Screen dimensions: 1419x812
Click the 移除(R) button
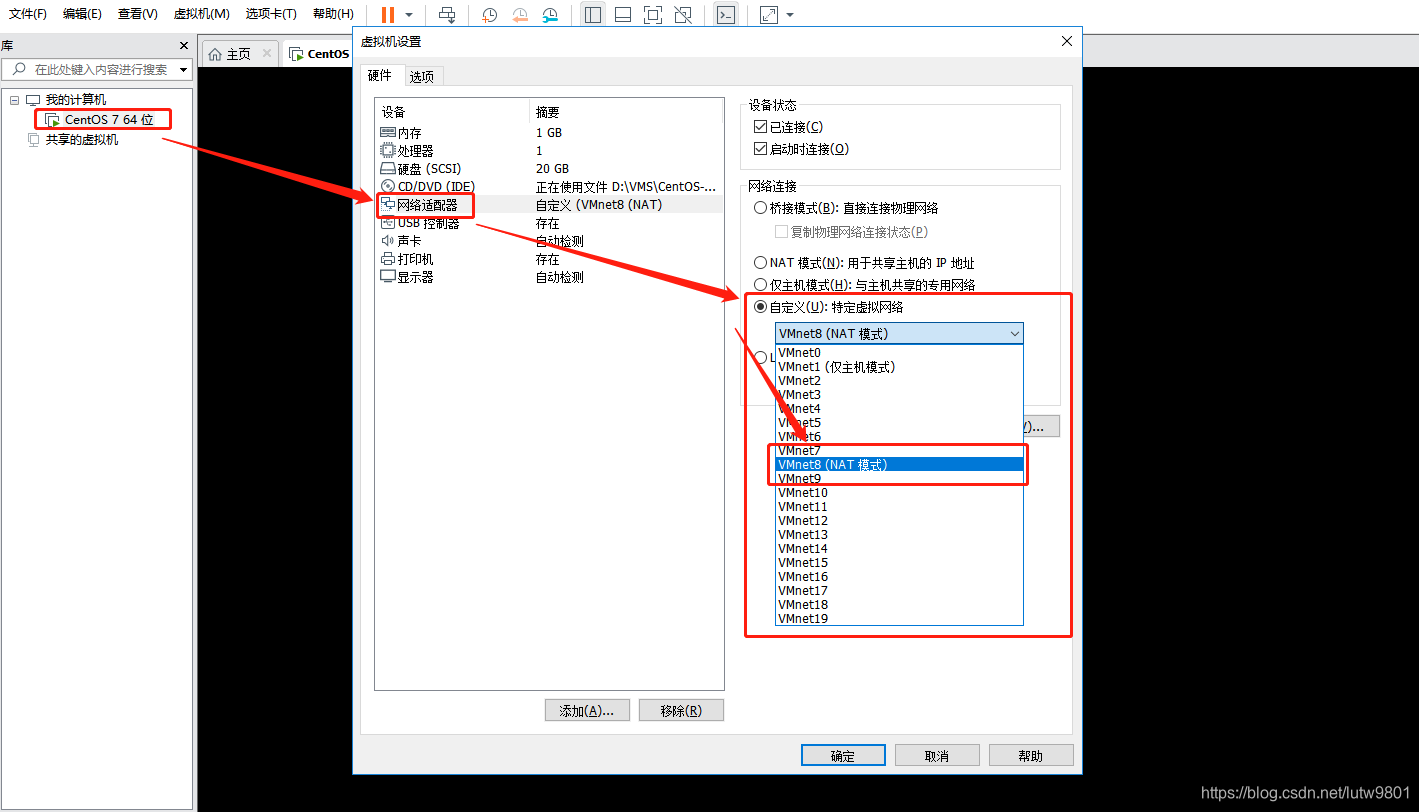click(681, 711)
